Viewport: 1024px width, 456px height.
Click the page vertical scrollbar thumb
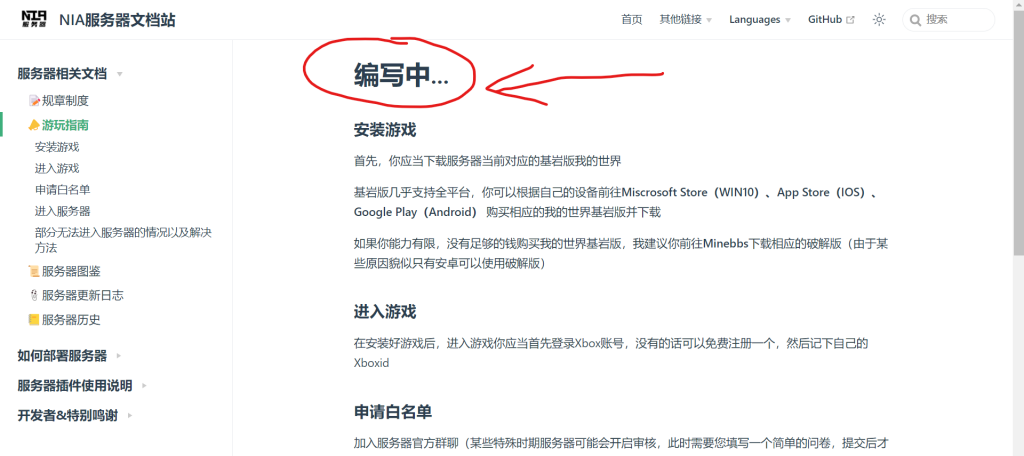tap(1018, 134)
